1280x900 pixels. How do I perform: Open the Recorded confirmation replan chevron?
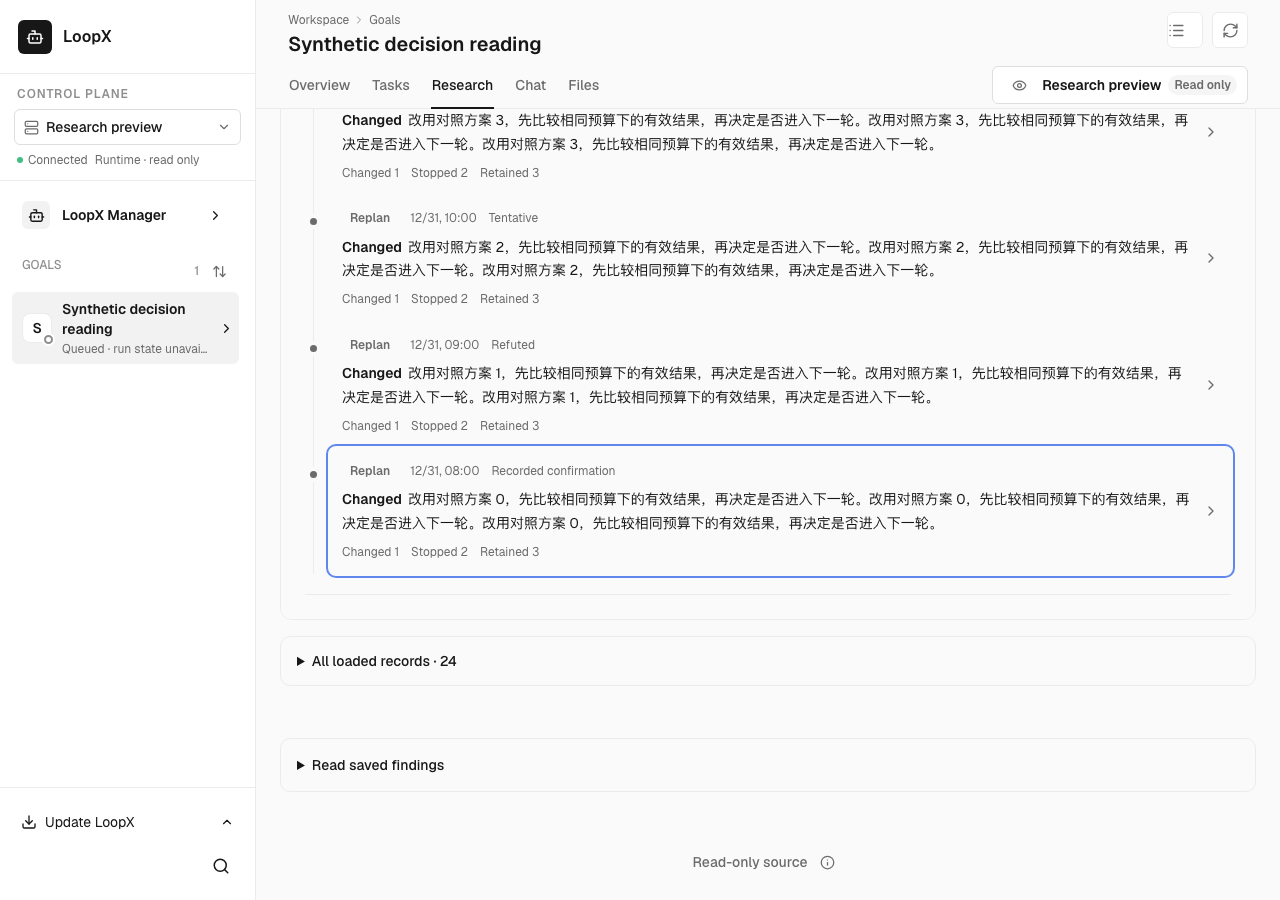point(1211,511)
